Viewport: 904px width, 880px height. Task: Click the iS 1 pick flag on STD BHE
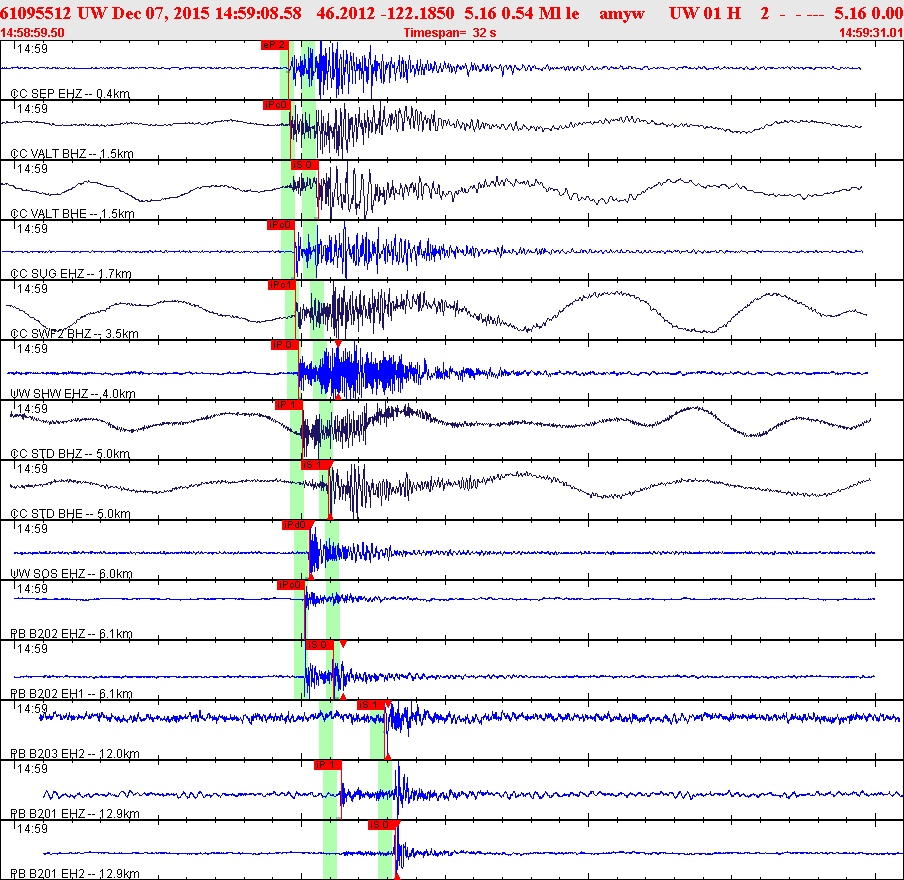[315, 465]
